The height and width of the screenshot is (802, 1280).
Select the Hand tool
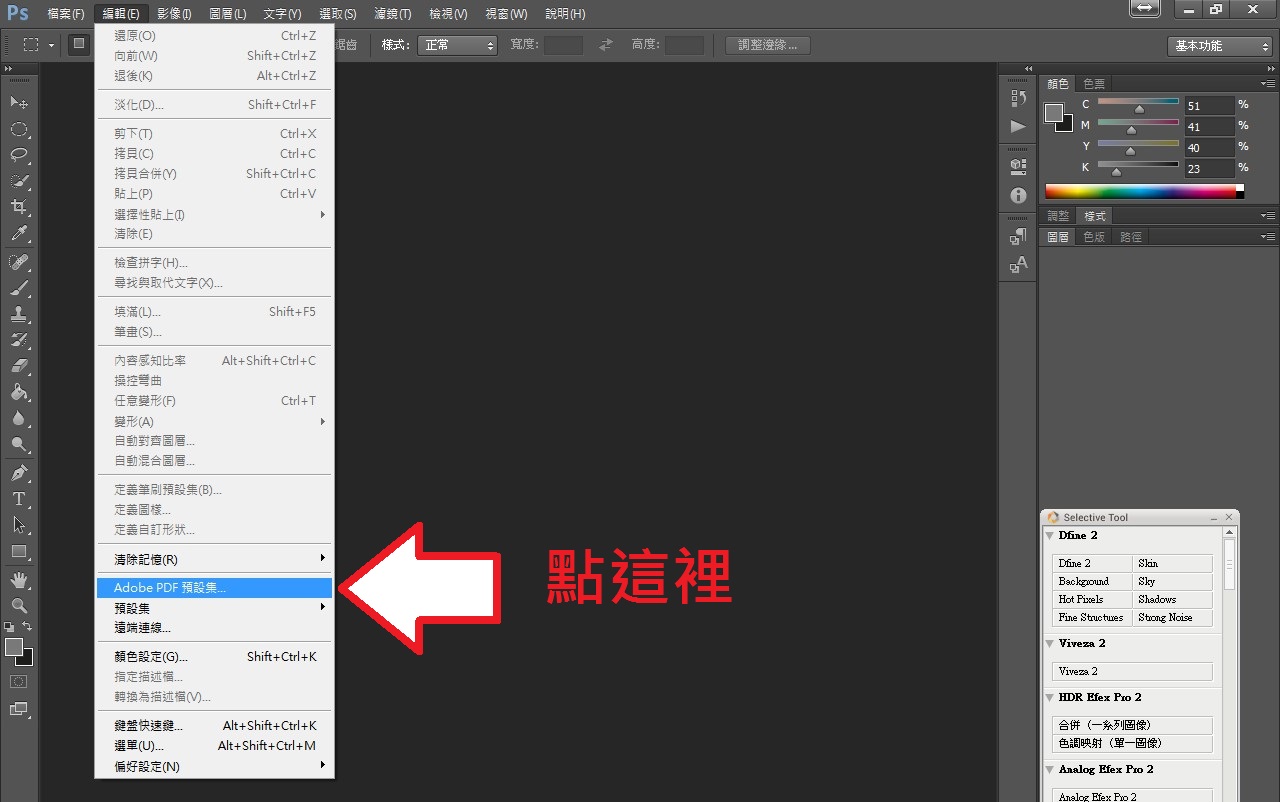19,580
